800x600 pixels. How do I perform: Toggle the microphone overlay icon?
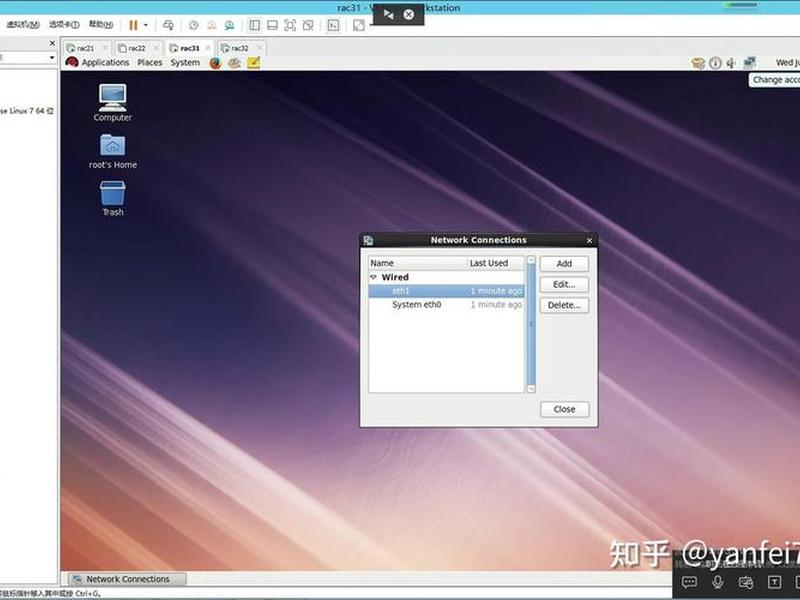pos(717,582)
